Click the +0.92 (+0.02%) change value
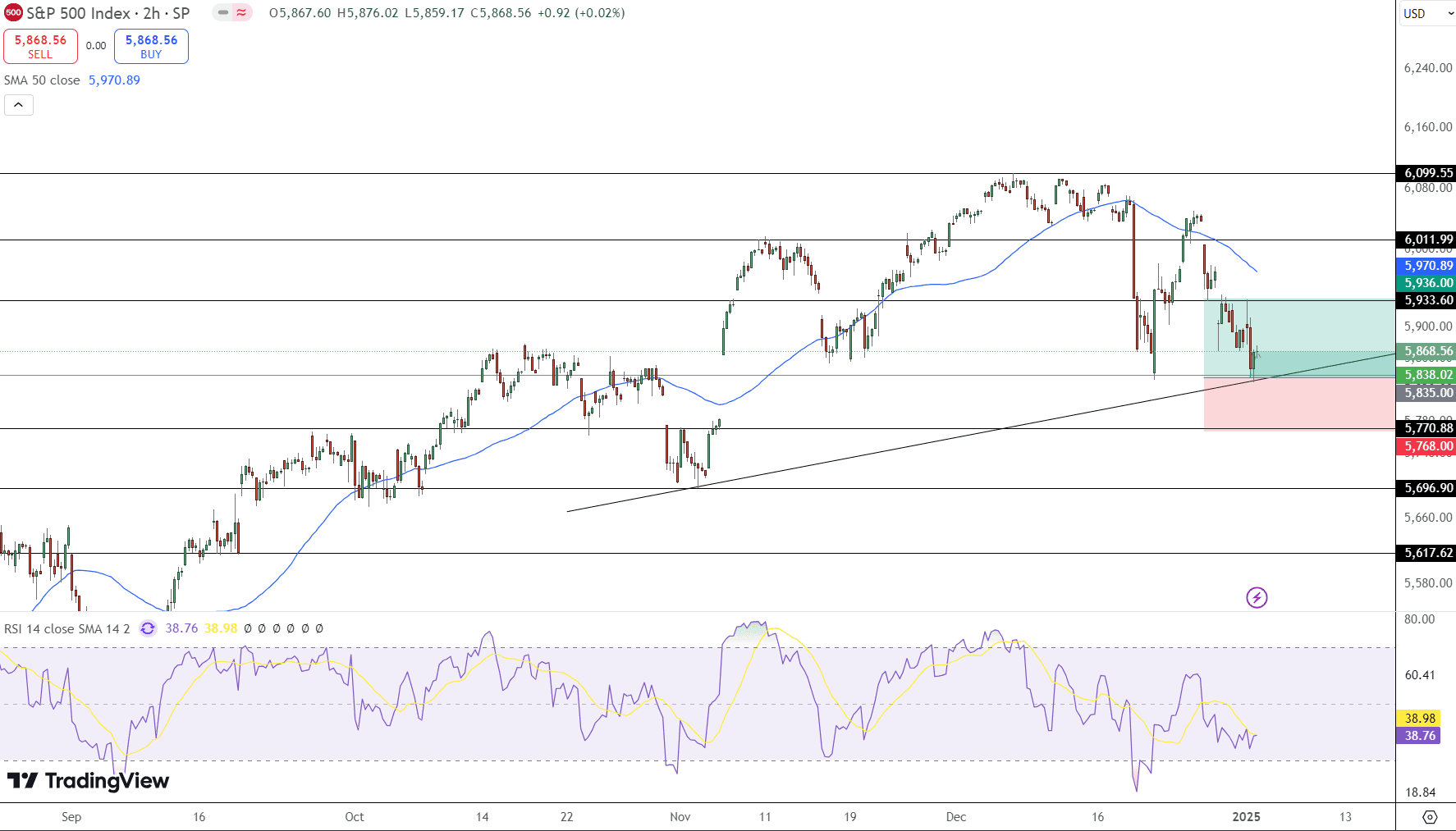The width and height of the screenshot is (1456, 831). click(x=581, y=13)
